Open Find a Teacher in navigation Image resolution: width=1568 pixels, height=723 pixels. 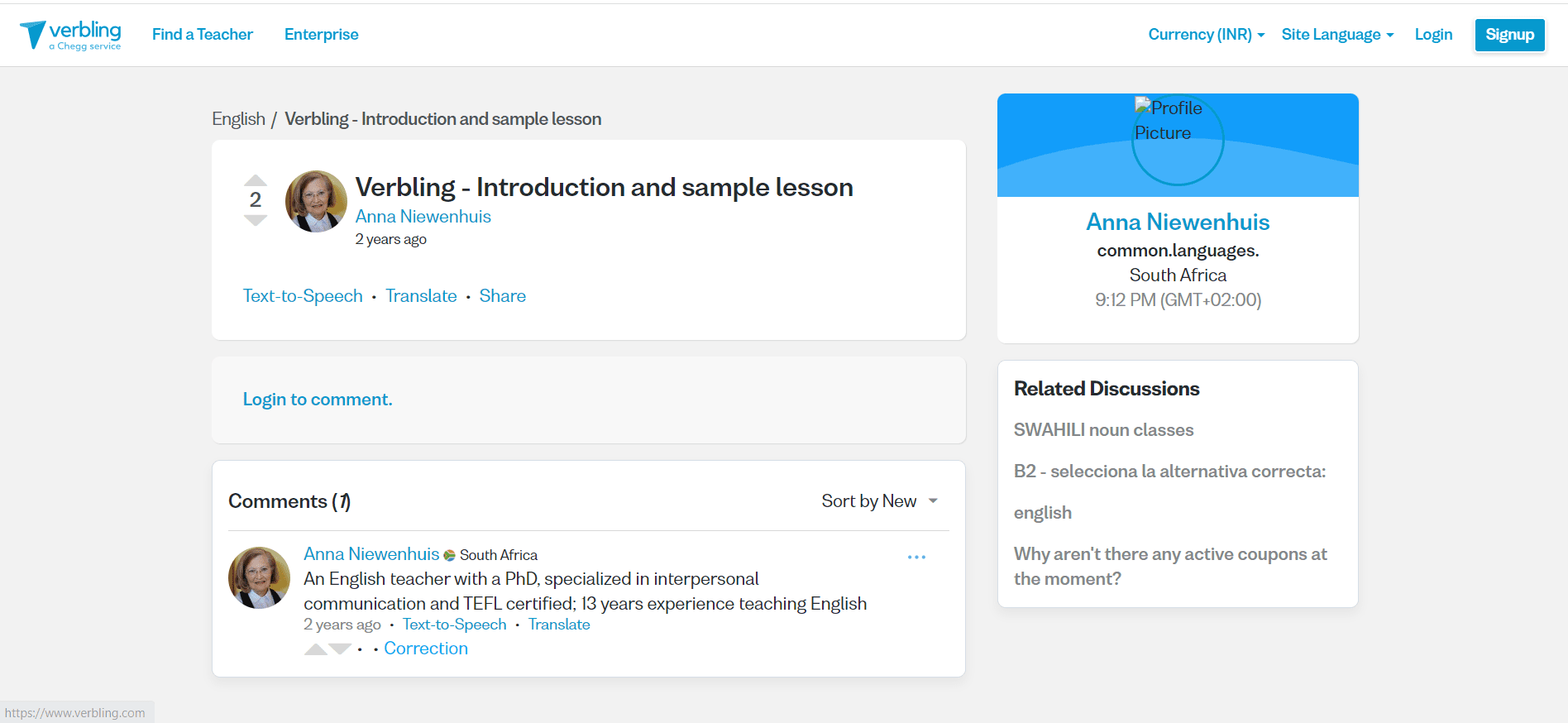click(x=203, y=35)
